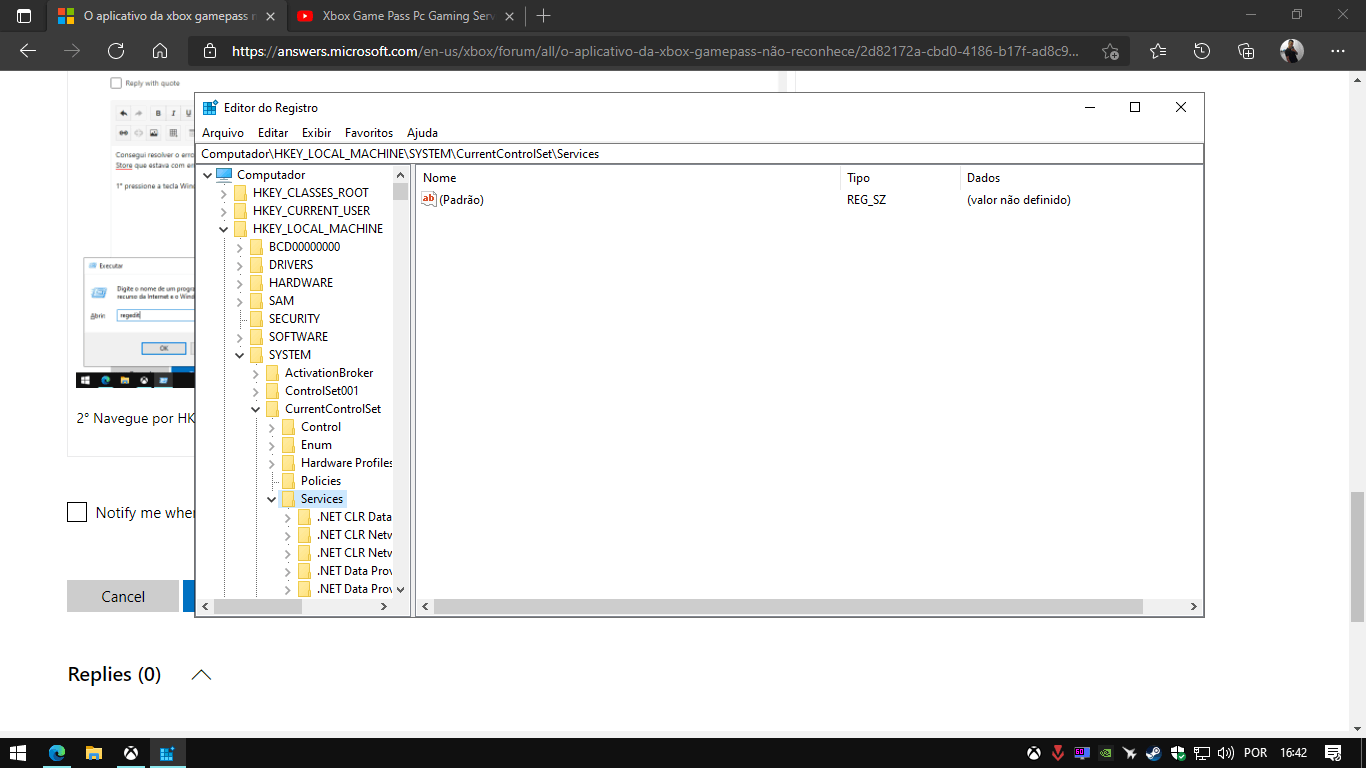Expand the HKEY_CLASSES_ROOT key

point(223,193)
